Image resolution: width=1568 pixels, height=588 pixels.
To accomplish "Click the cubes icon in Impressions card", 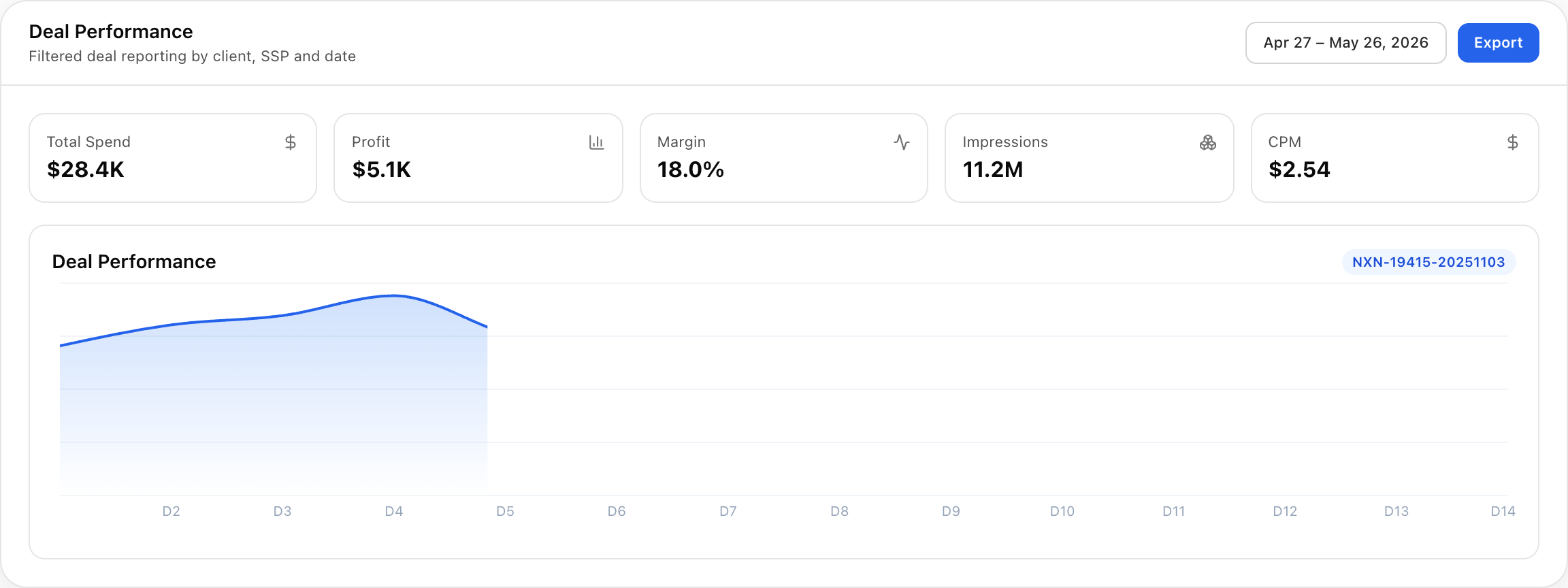I will click(1208, 142).
